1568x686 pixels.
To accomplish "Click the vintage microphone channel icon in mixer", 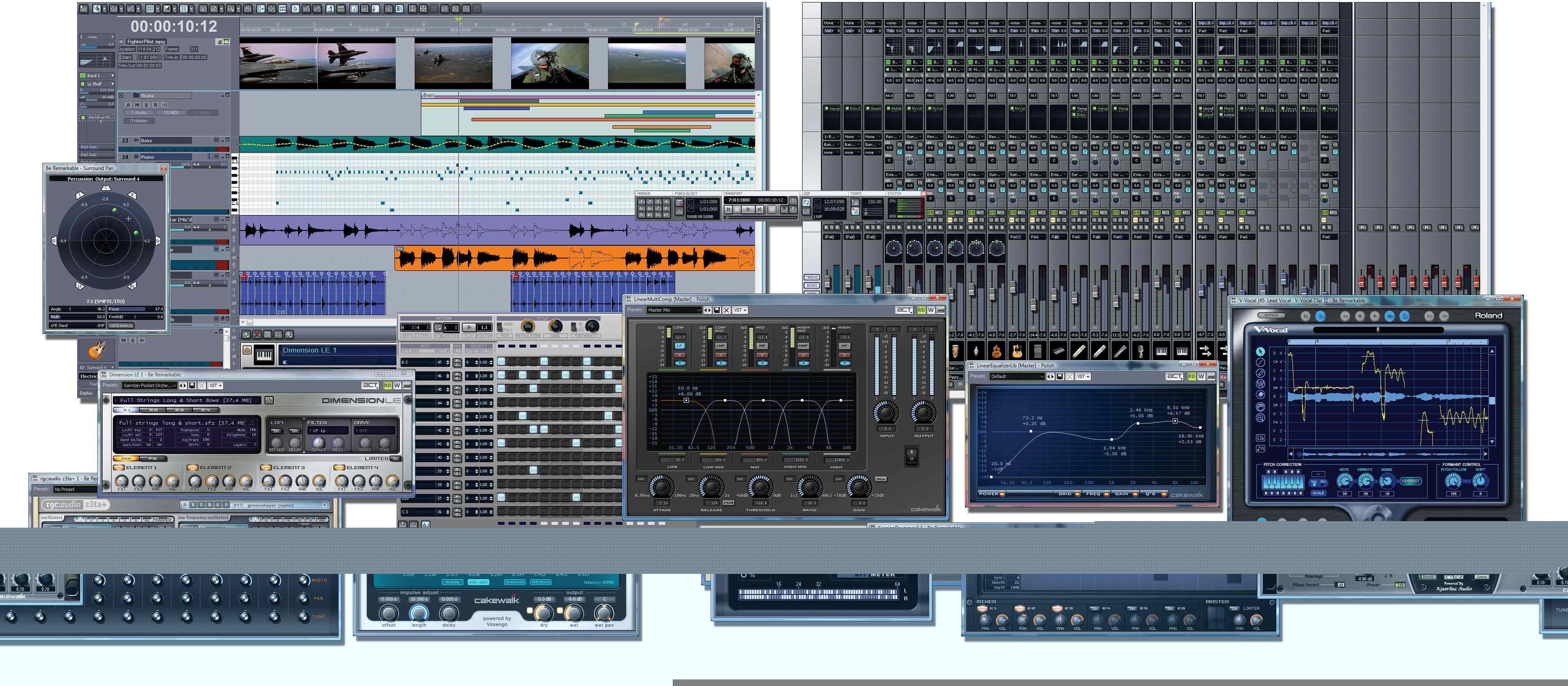I will pyautogui.click(x=1141, y=350).
